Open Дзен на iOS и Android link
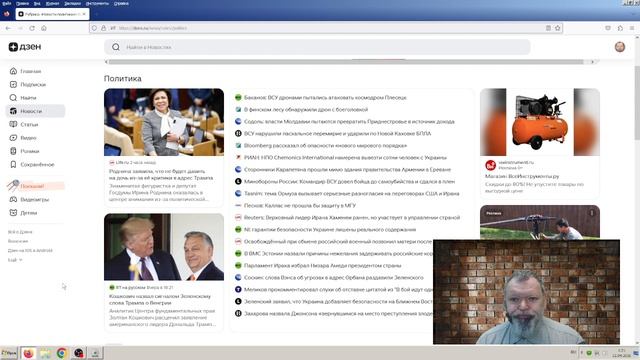The image size is (640, 360). (30, 251)
